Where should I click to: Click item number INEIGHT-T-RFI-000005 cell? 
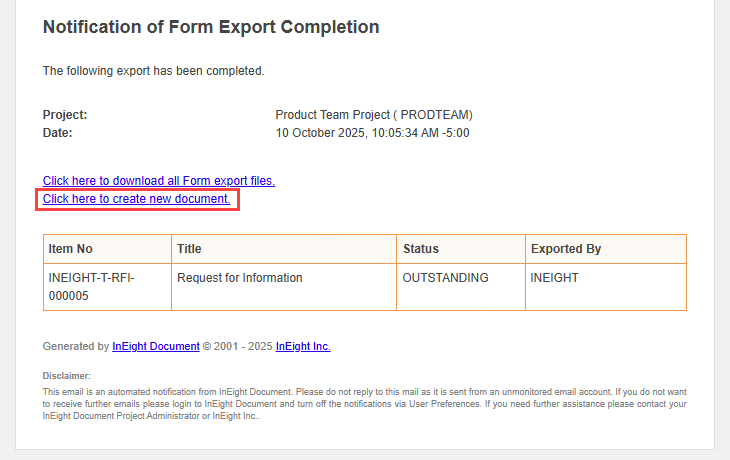coord(91,286)
